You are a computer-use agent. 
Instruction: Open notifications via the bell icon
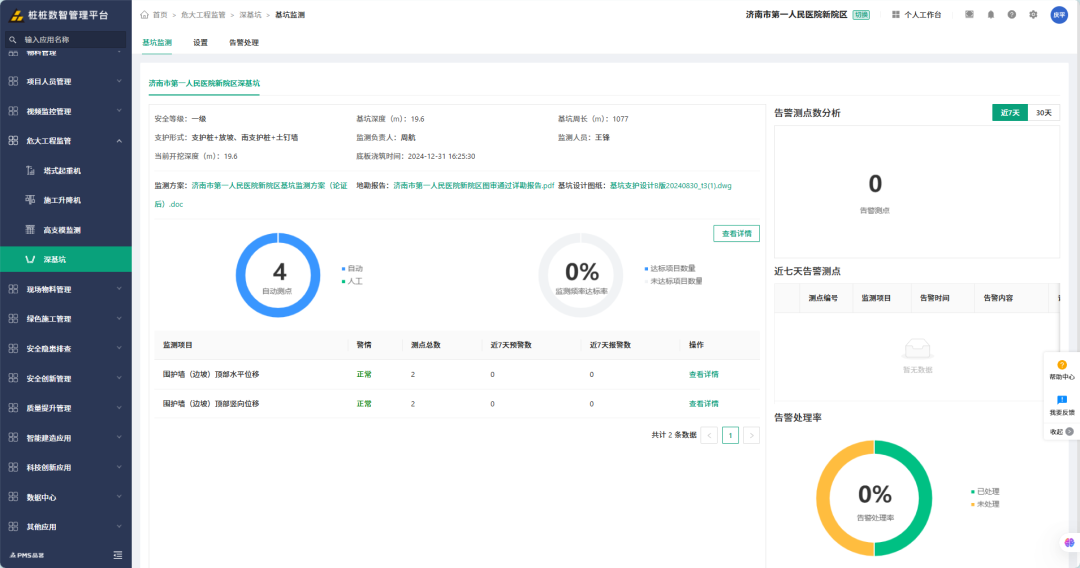tap(990, 14)
